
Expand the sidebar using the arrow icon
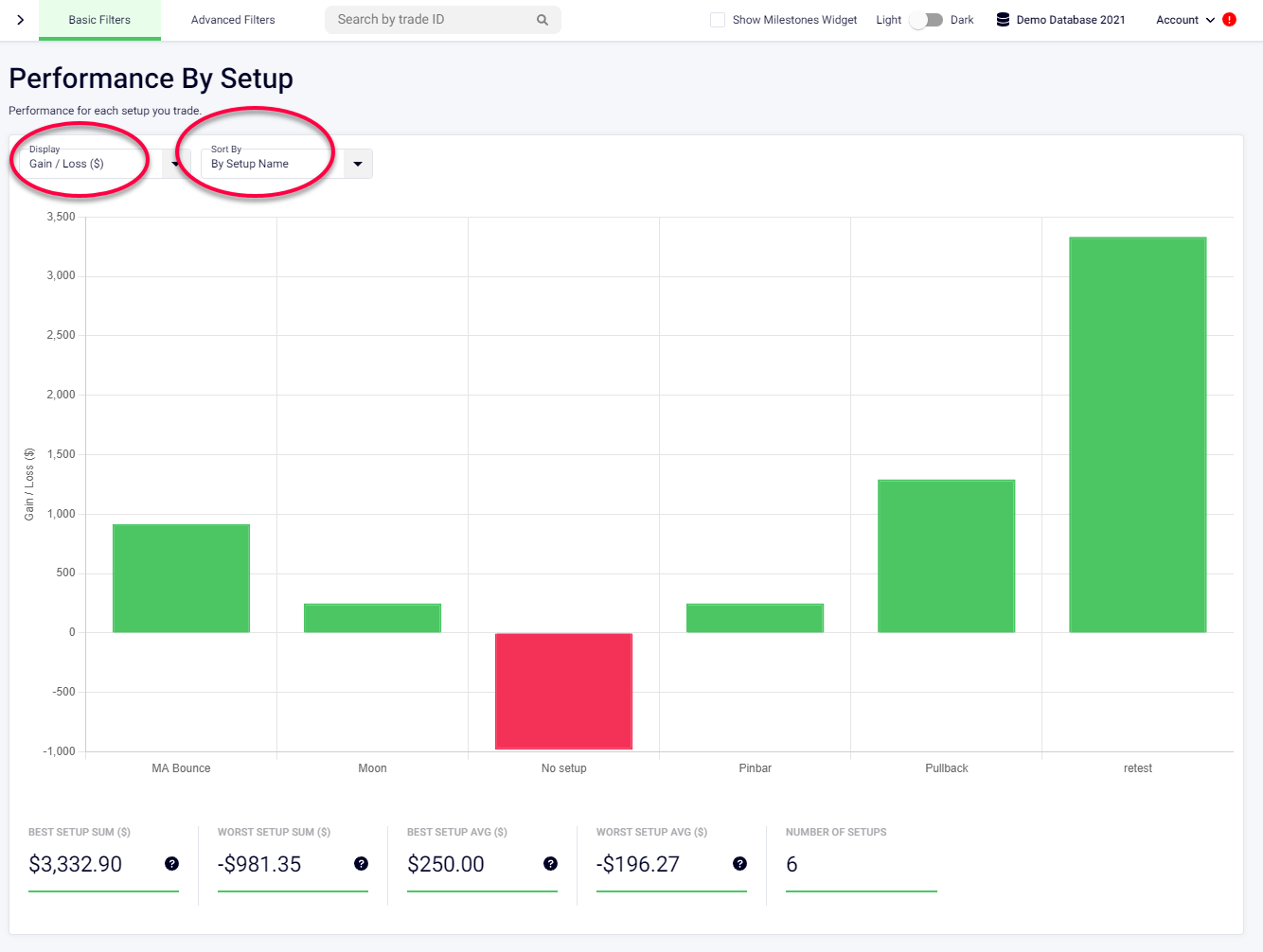point(21,19)
